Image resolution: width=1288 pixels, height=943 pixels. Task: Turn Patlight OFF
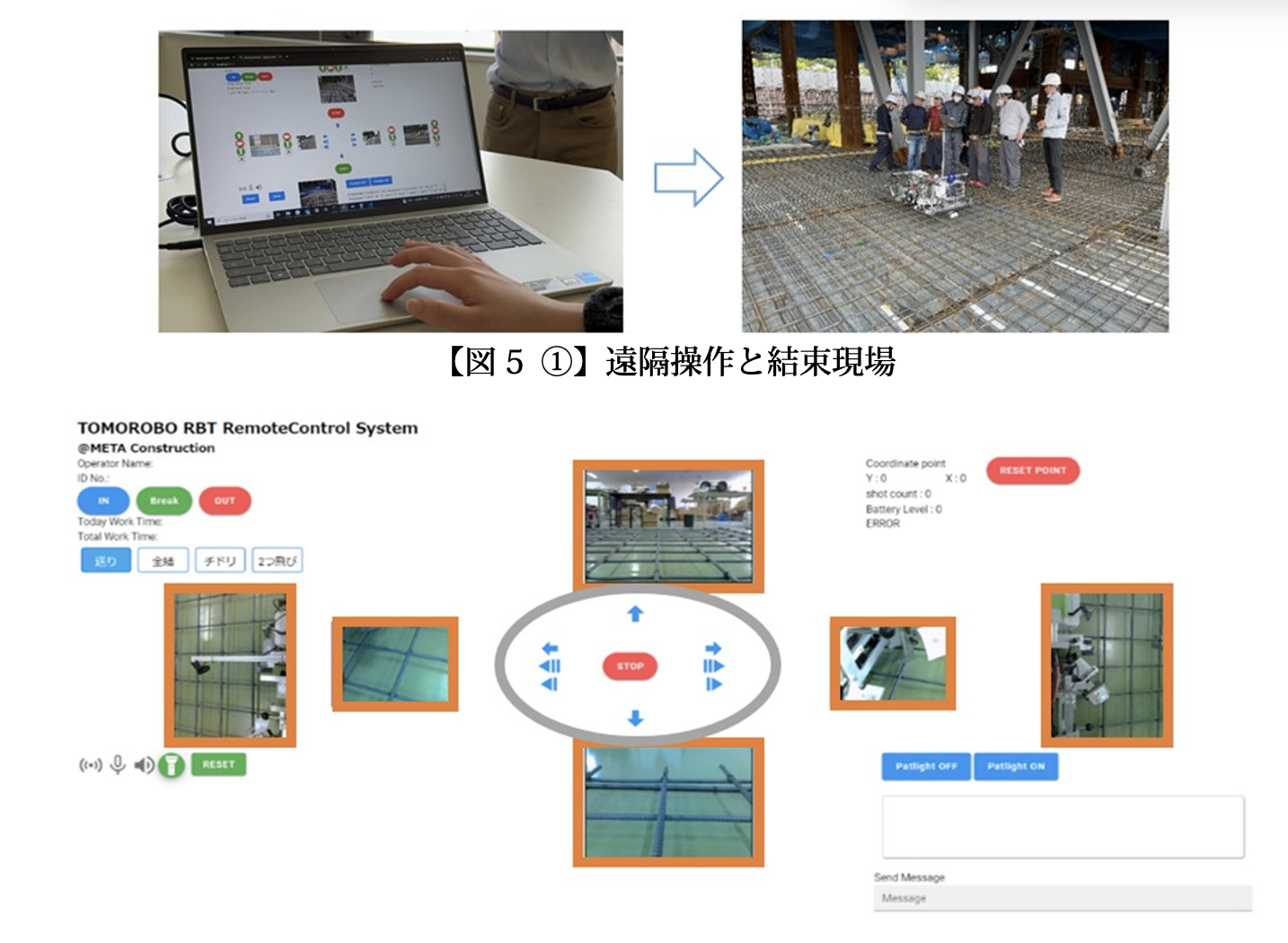[926, 766]
